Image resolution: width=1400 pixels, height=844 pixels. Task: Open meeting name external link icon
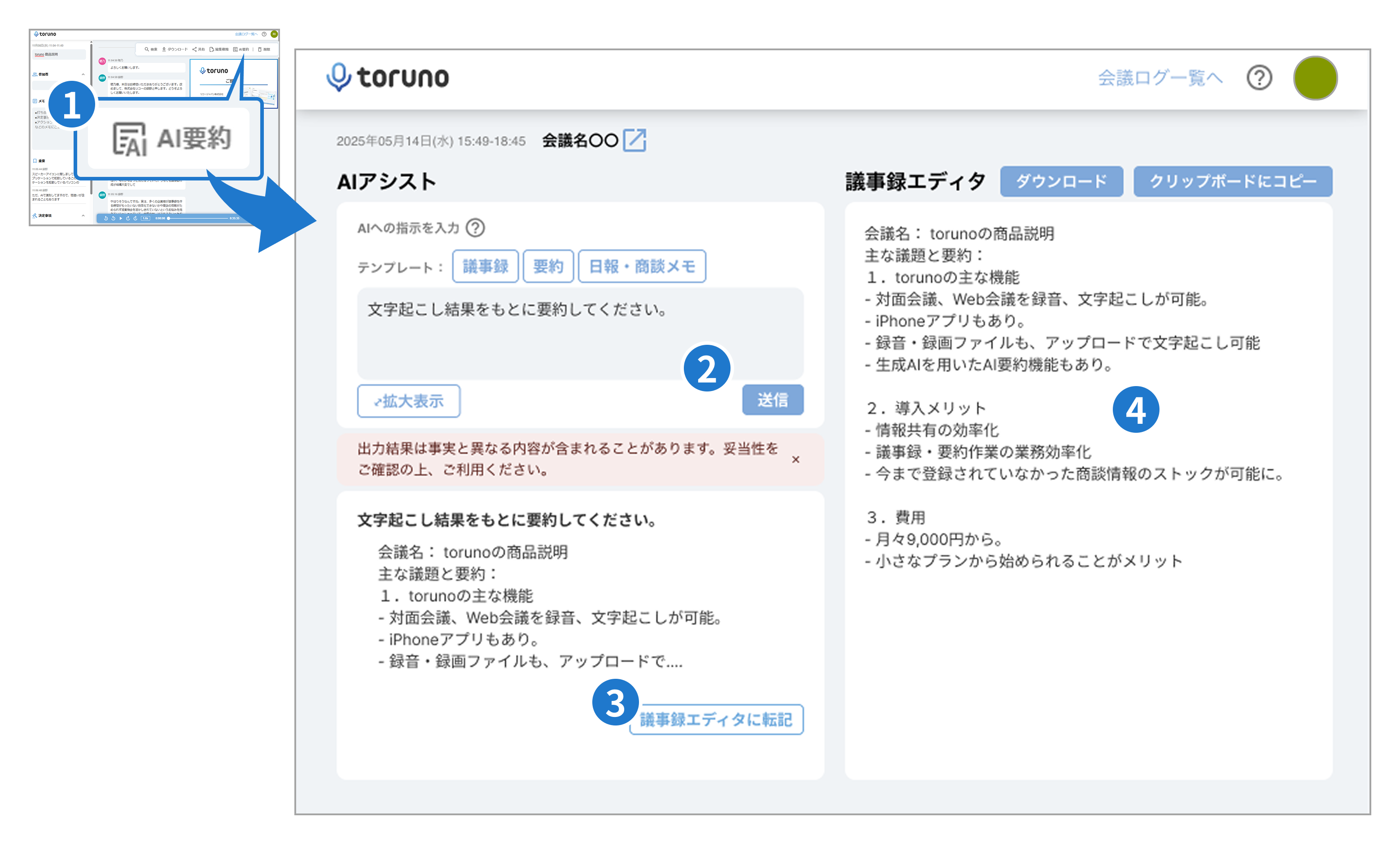coord(634,140)
